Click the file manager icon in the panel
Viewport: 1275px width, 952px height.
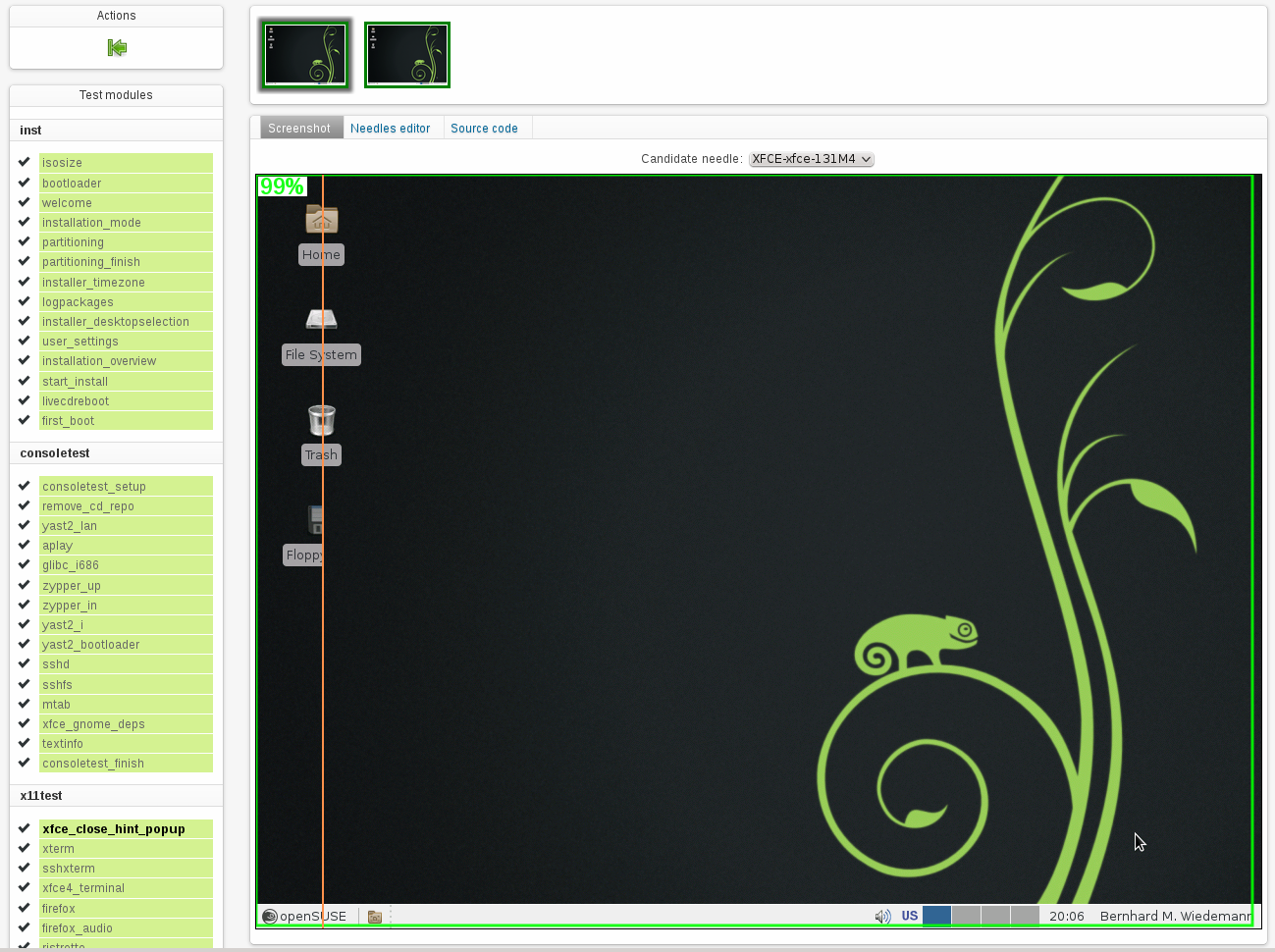tap(375, 917)
